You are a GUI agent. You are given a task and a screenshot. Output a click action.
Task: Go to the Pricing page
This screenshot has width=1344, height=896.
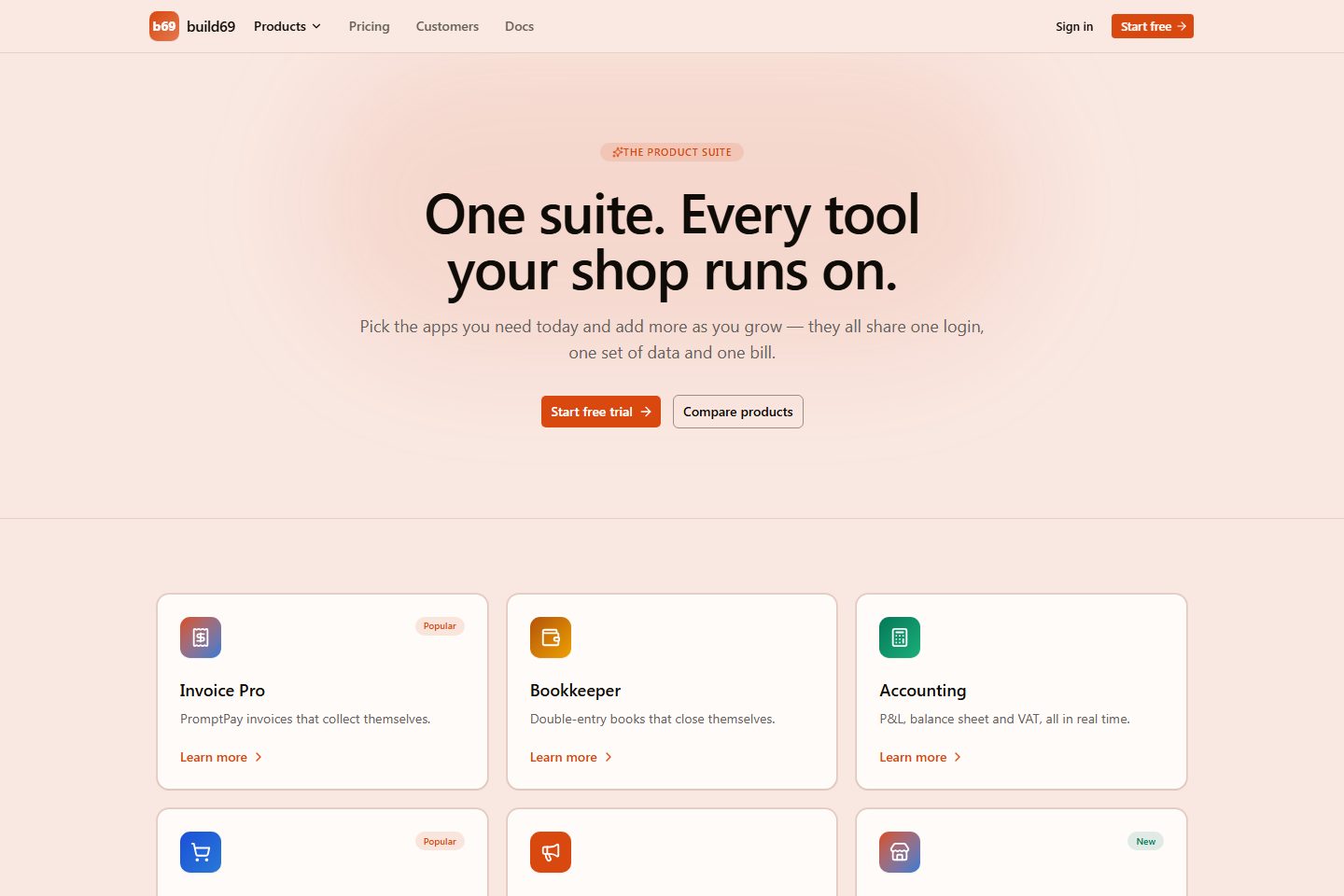pyautogui.click(x=370, y=26)
